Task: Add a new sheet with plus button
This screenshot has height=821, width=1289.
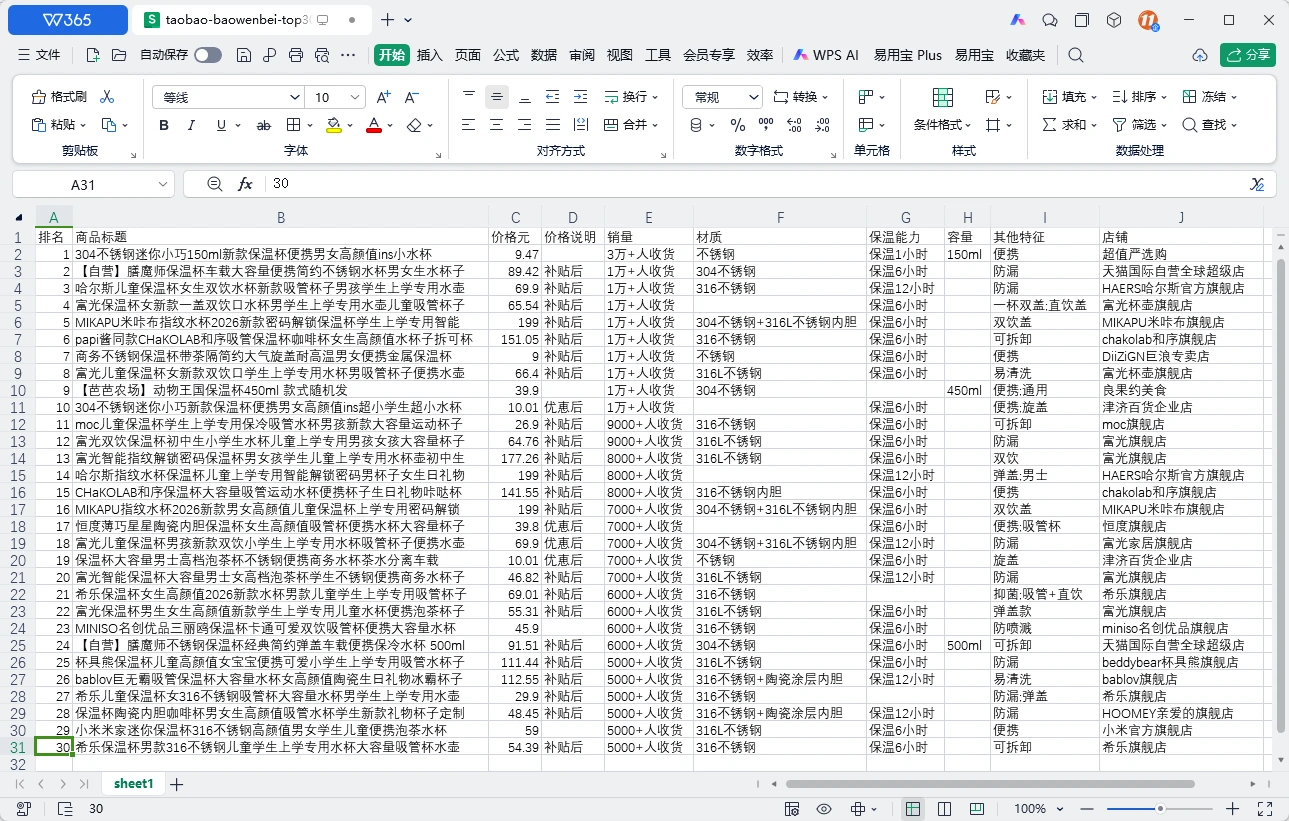Action: 177,784
